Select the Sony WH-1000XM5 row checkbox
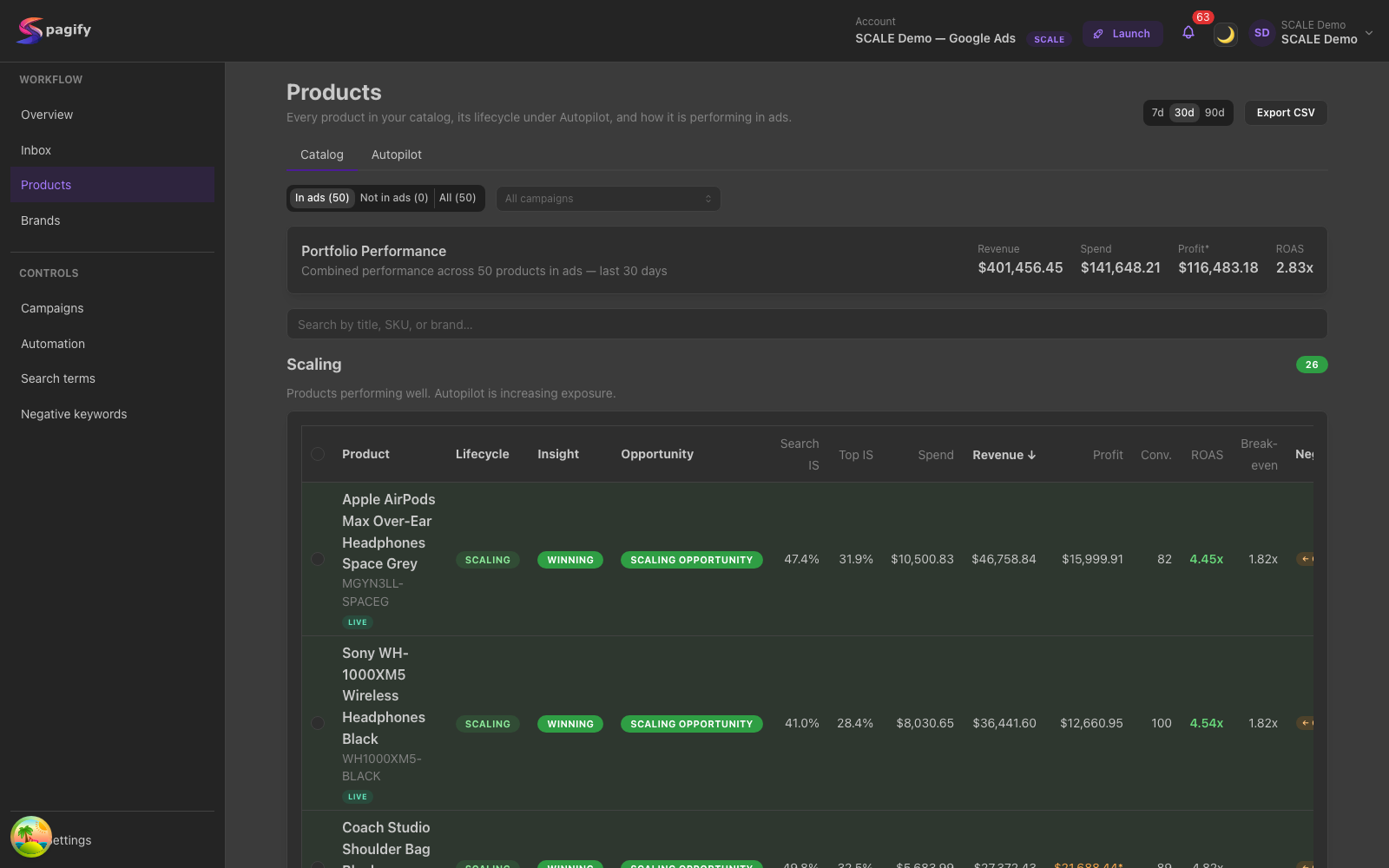This screenshot has height=868, width=1389. pyautogui.click(x=318, y=723)
